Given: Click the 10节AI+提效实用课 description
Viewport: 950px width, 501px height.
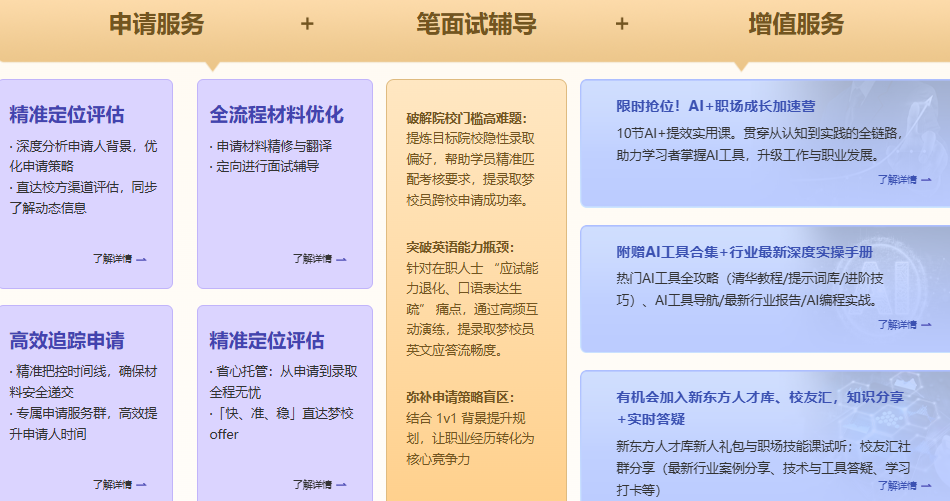Looking at the screenshot, I should coord(760,144).
